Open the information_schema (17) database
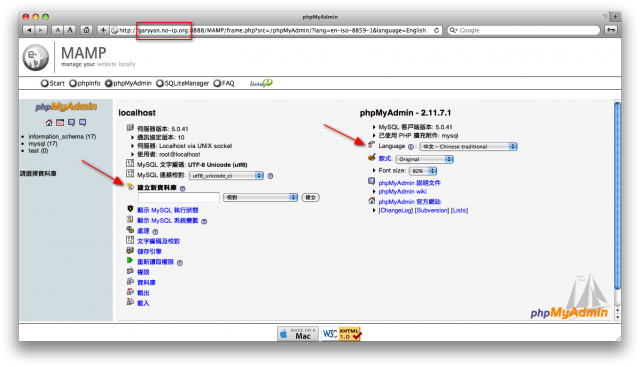This screenshot has width=640, height=367. 62,136
